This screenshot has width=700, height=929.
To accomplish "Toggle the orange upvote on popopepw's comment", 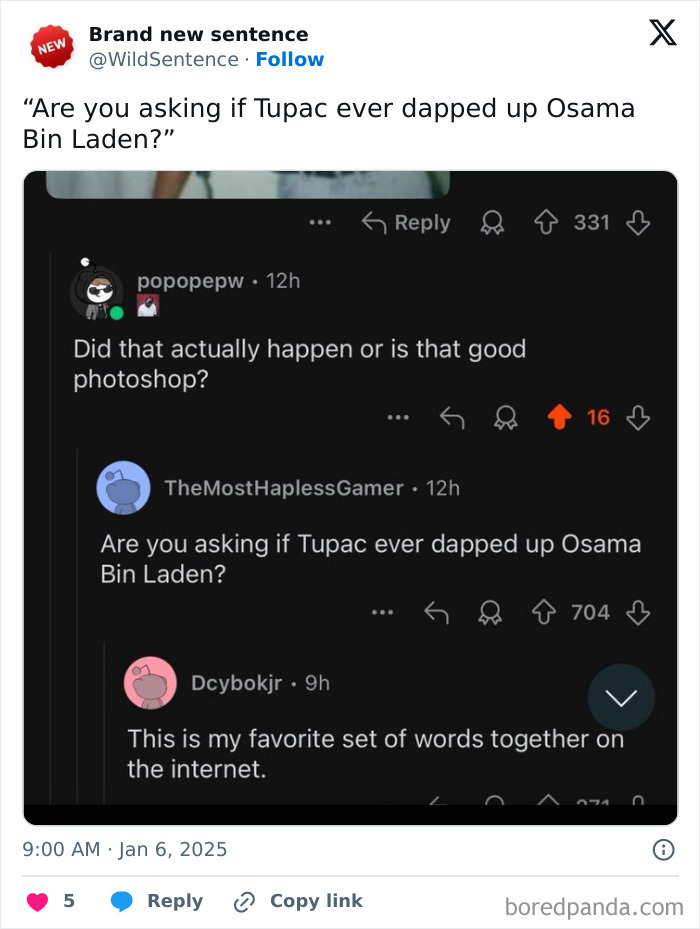I will click(563, 417).
